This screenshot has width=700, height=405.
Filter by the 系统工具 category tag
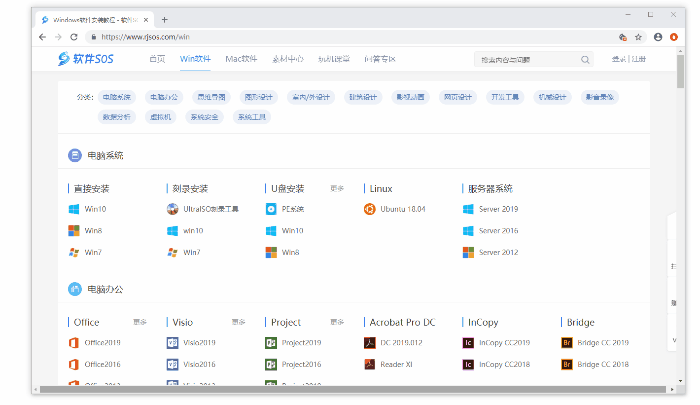[x=251, y=117]
